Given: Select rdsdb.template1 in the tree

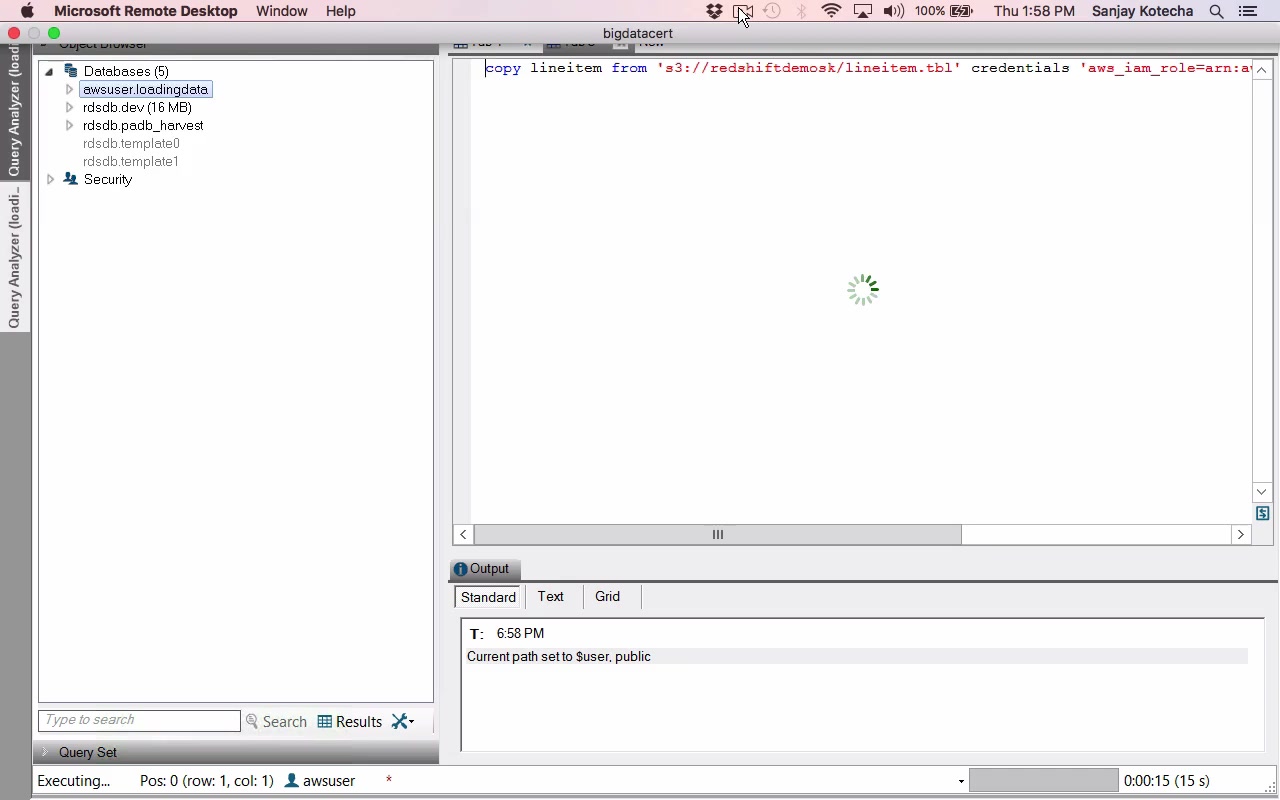Looking at the screenshot, I should (131, 161).
